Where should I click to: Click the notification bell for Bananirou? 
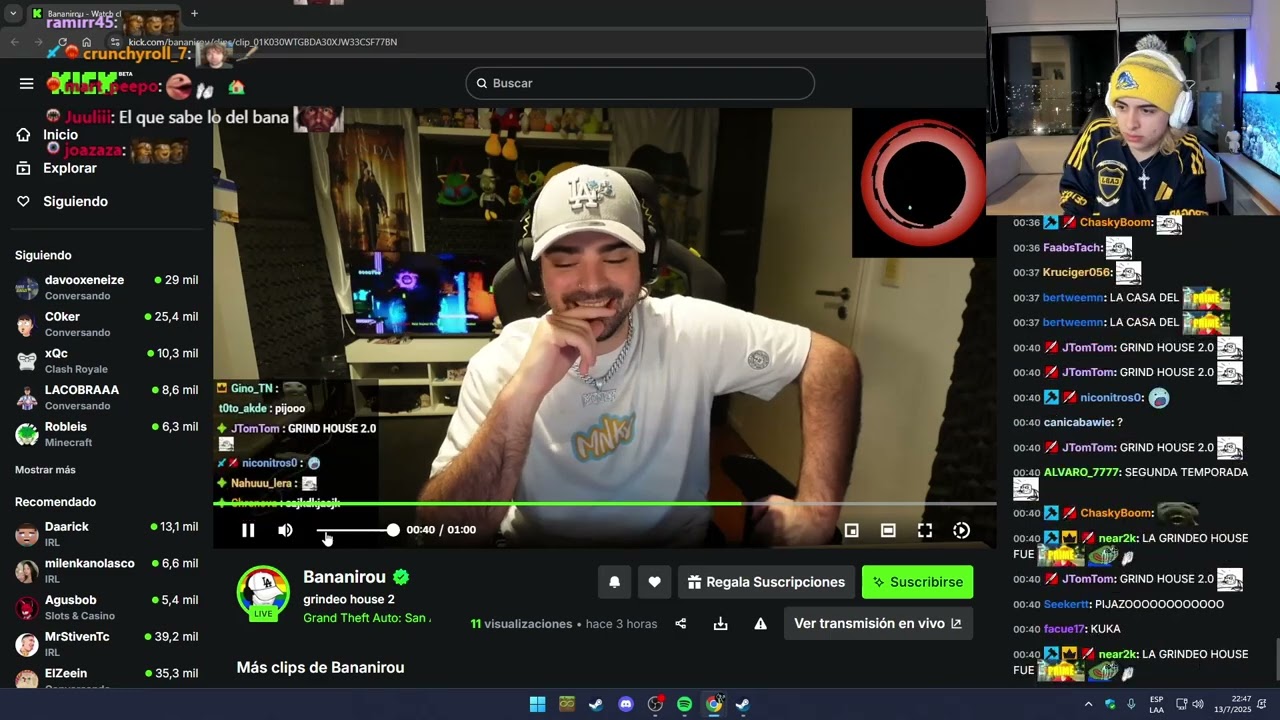pos(615,582)
